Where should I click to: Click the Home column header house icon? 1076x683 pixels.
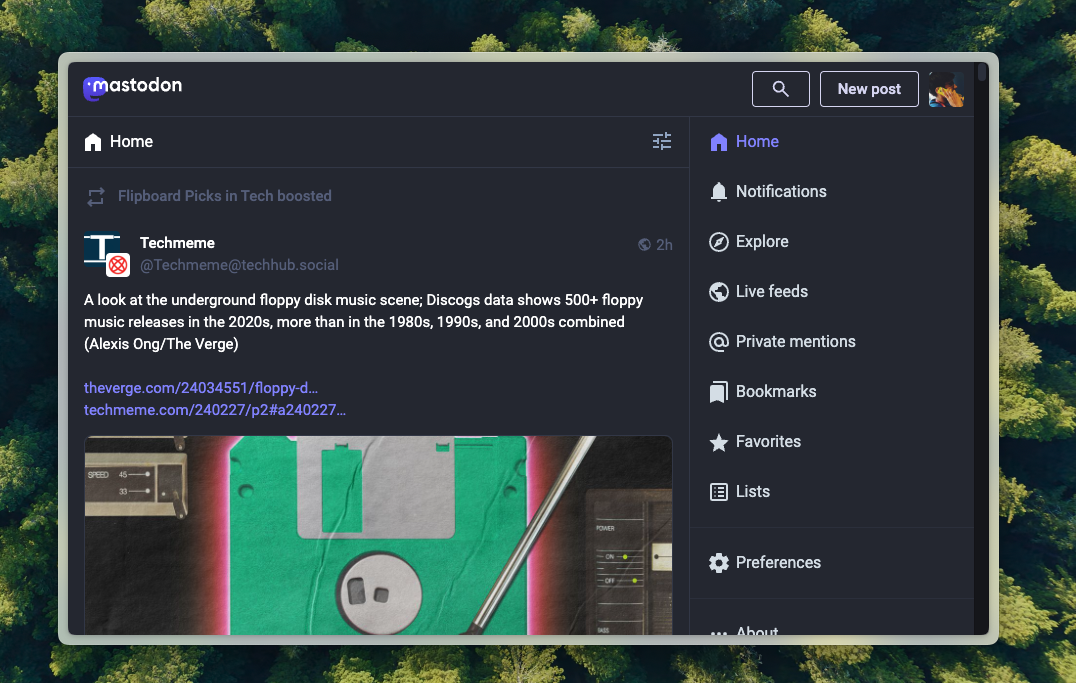[93, 142]
